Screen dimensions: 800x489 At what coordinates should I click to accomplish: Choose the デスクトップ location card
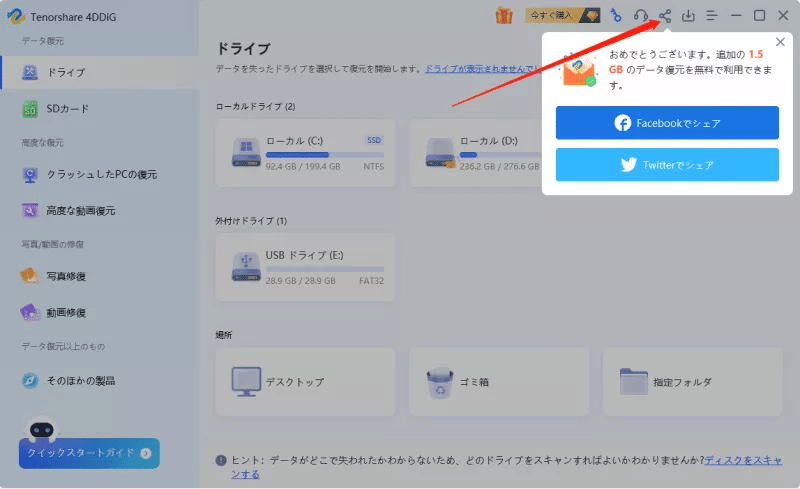(305, 381)
